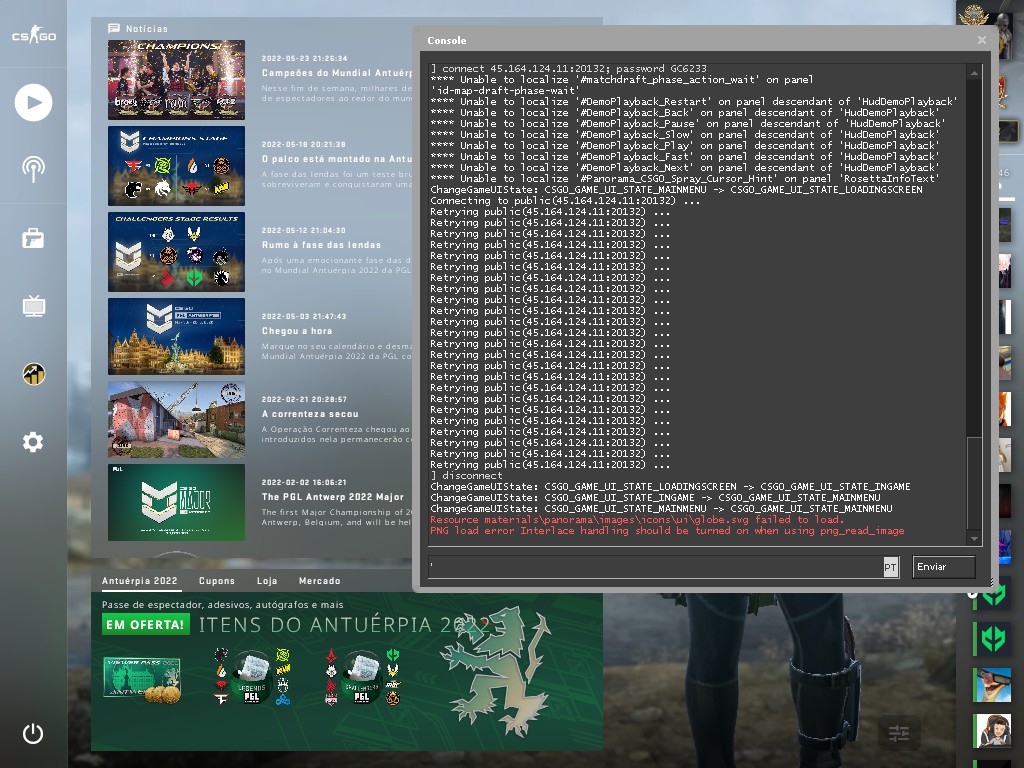
Task: Click the bottom friend avatar with headset
Action: pyautogui.click(x=993, y=731)
